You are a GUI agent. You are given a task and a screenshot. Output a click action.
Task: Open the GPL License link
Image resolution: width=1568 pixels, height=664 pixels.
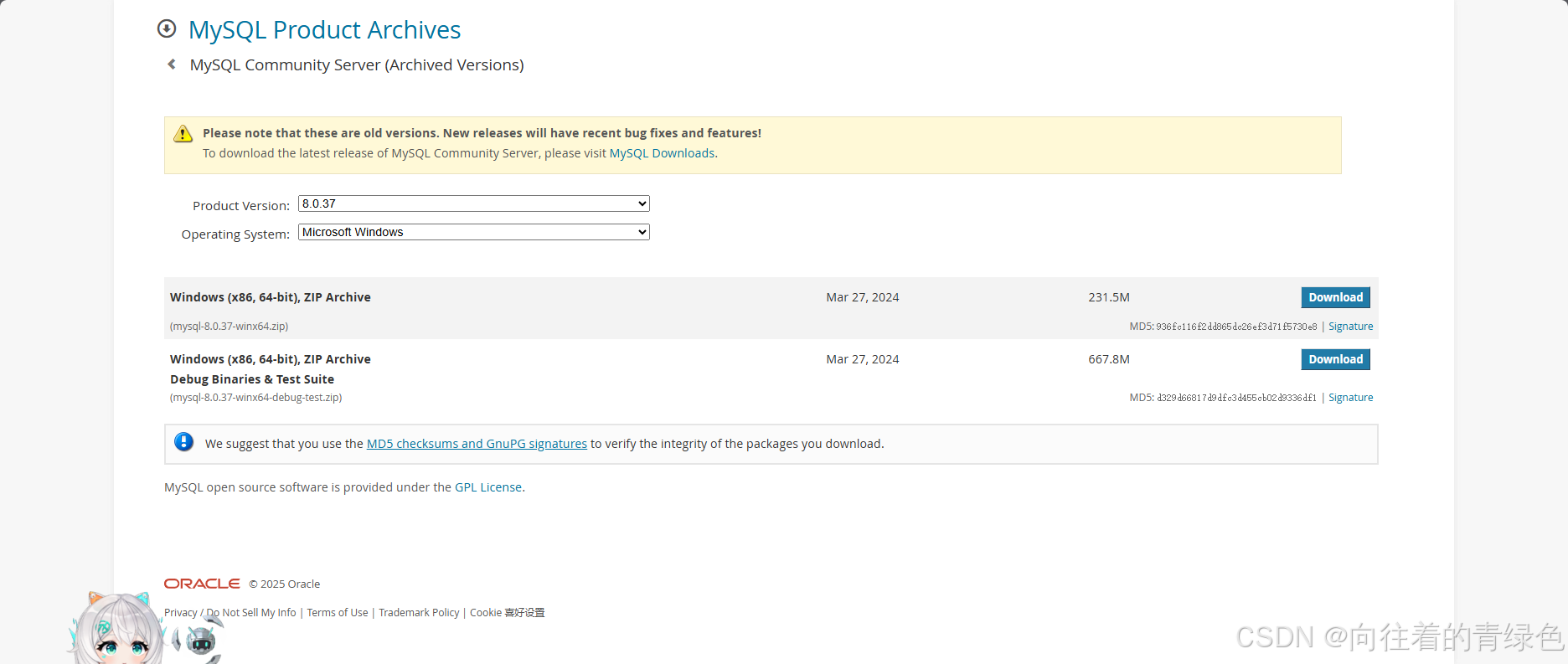point(488,487)
